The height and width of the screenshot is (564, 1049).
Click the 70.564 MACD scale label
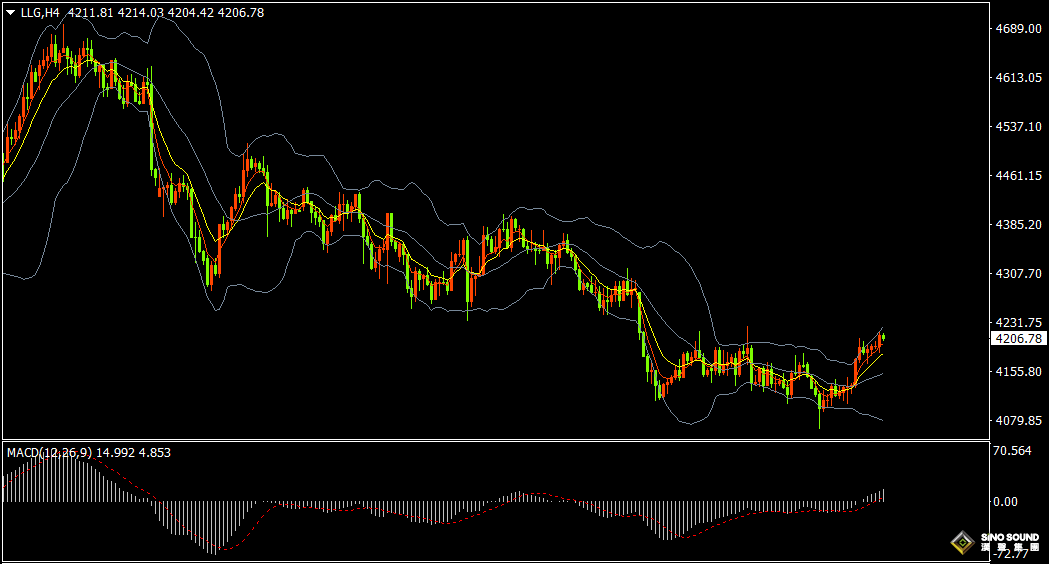point(1012,451)
